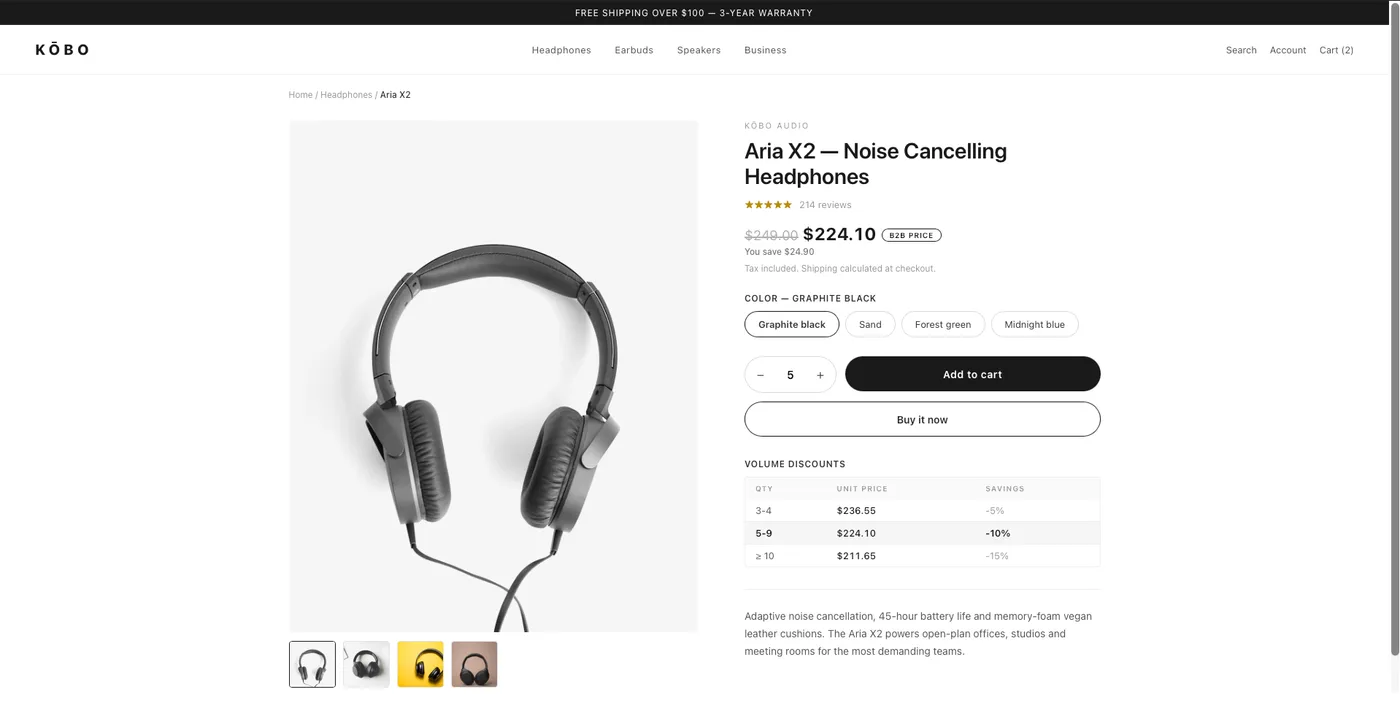Select the Graphite black color option
This screenshot has height=706, width=1400.
(x=792, y=324)
